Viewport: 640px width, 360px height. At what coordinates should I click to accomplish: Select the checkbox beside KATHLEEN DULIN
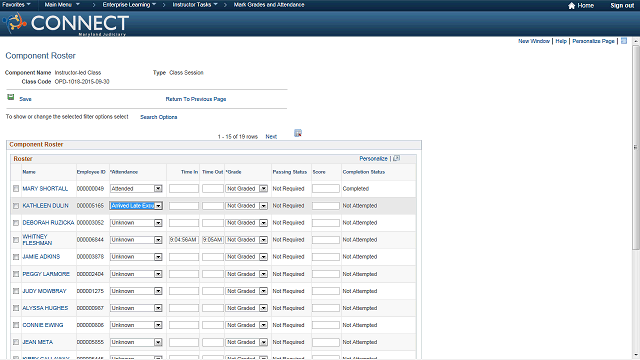pos(16,206)
